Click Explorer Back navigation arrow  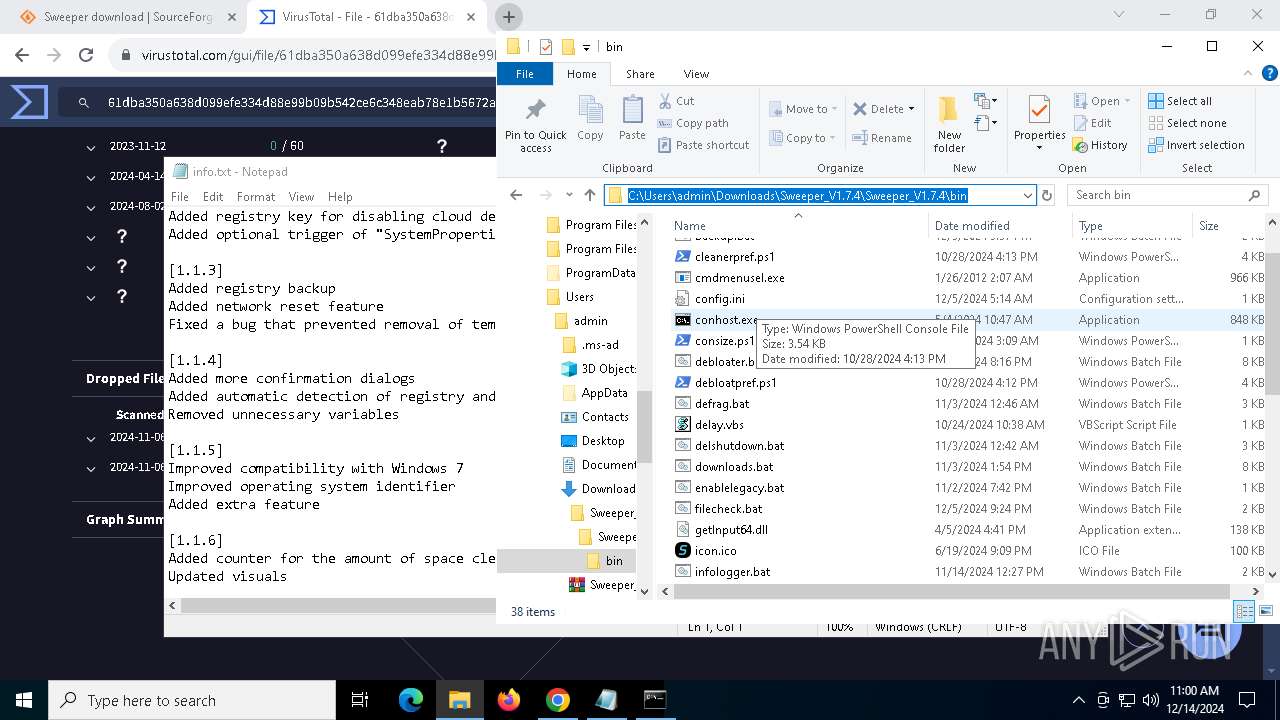516,195
